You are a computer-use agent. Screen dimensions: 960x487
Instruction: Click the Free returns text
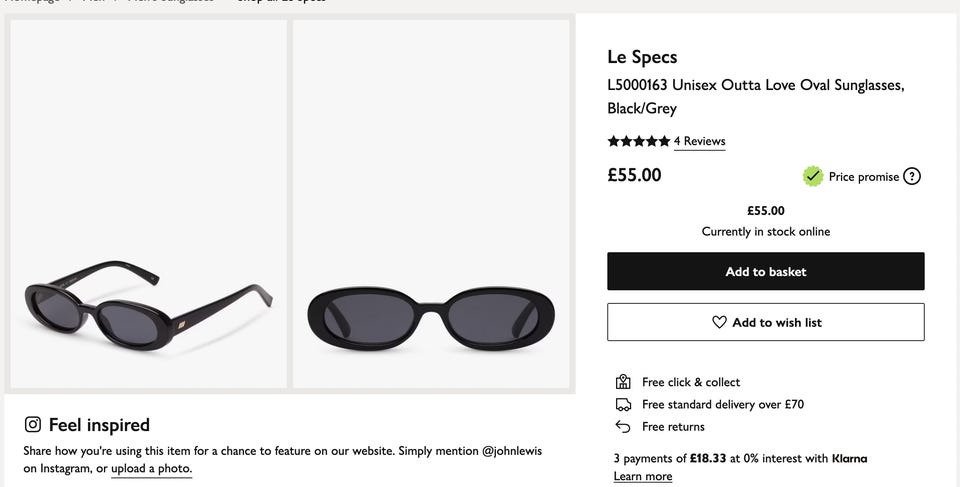(x=673, y=427)
